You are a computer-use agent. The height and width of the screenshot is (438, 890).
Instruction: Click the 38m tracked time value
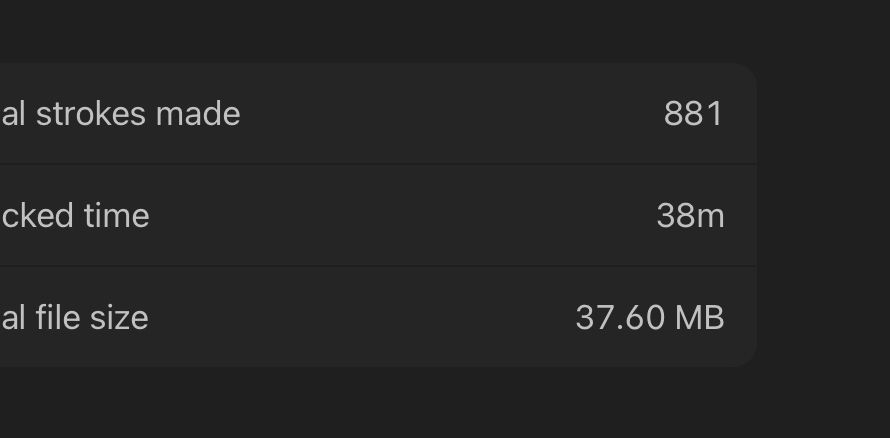[x=690, y=216]
